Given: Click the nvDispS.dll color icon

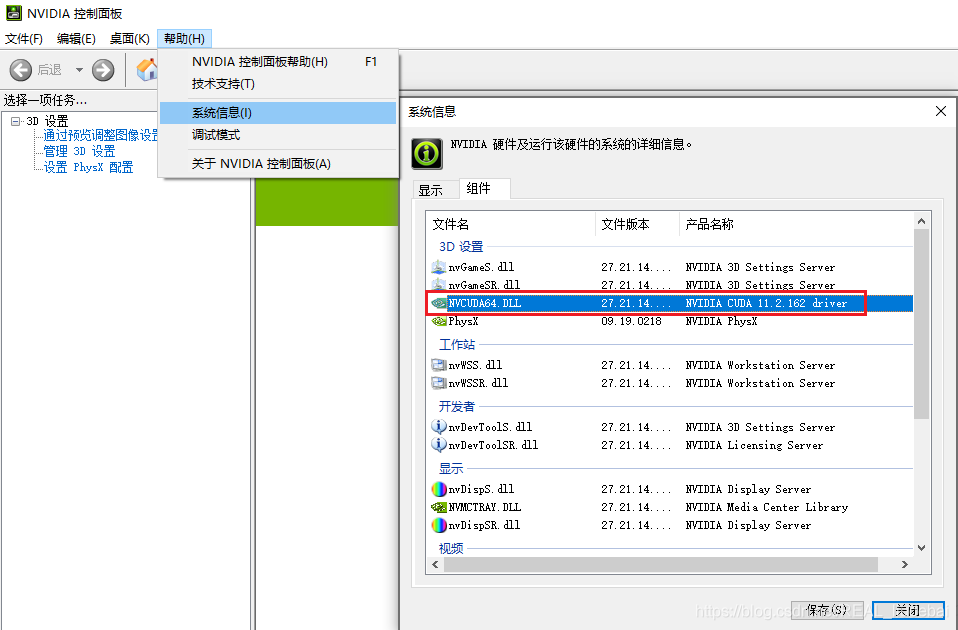Looking at the screenshot, I should coord(439,489).
